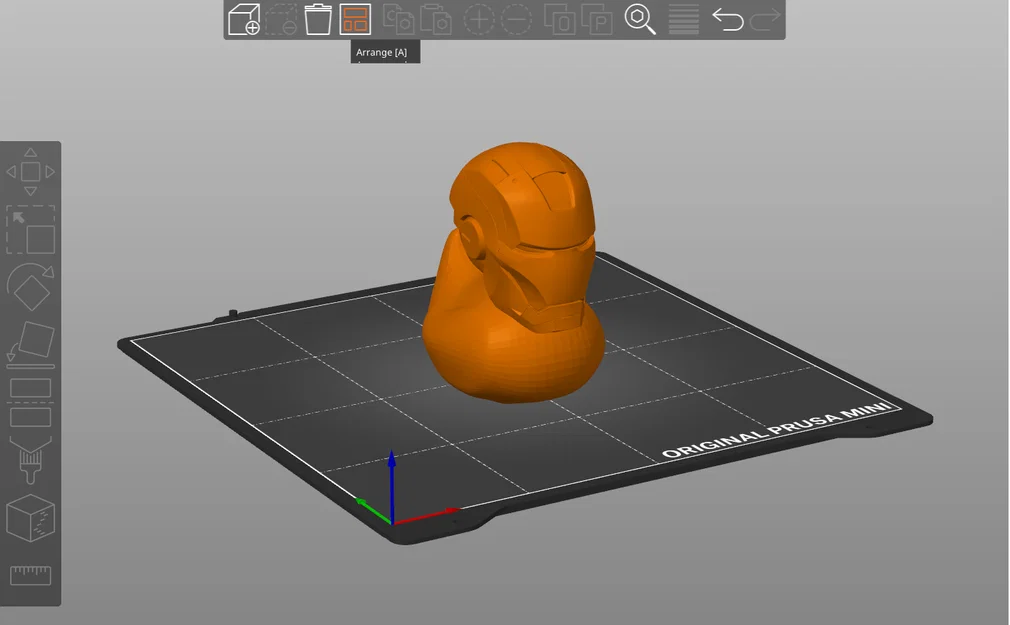Select the Place on face tool
The height and width of the screenshot is (625, 1010).
pos(30,345)
